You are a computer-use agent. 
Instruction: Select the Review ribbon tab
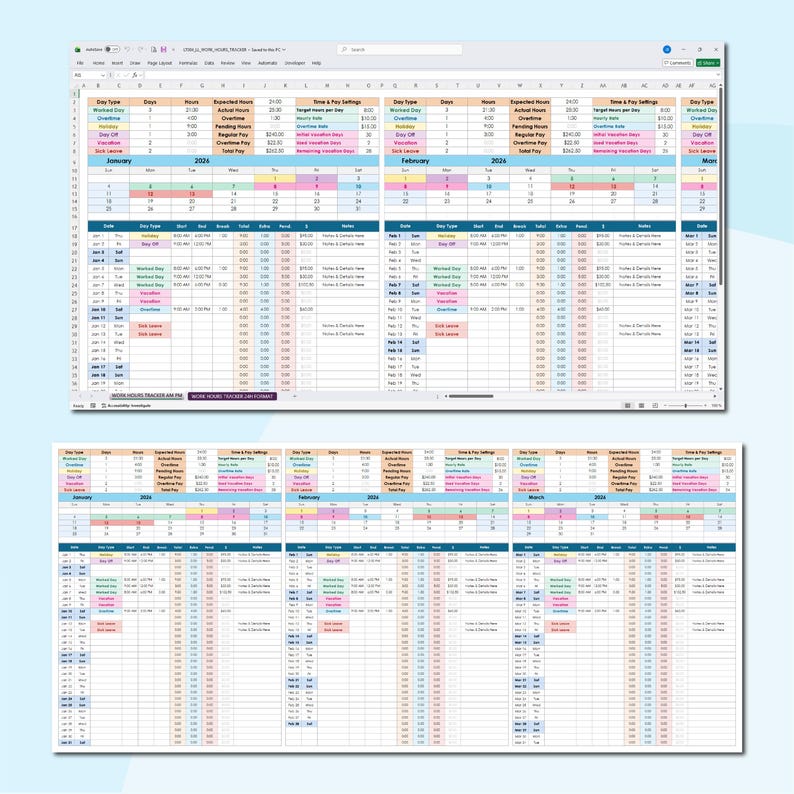point(227,63)
